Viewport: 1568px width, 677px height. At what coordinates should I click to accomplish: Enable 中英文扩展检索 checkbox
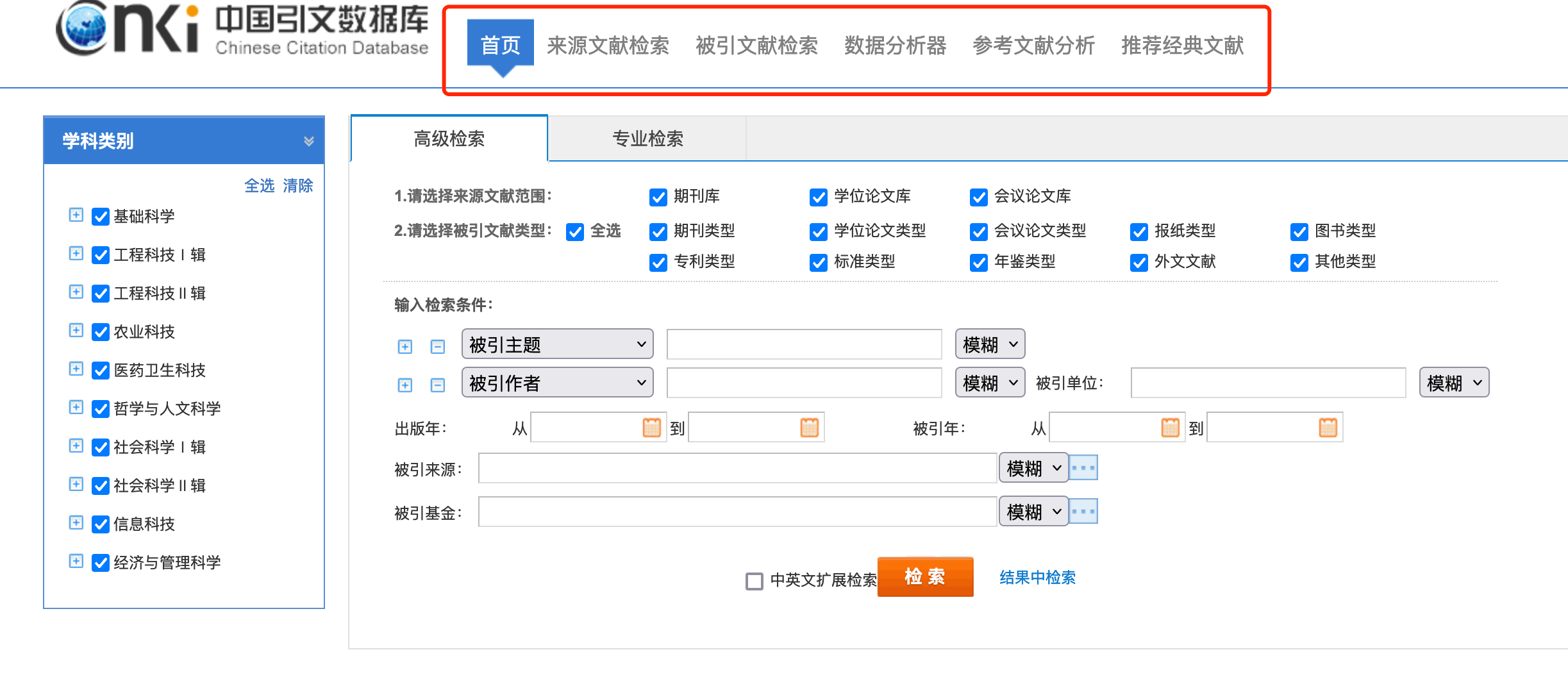[x=755, y=581]
